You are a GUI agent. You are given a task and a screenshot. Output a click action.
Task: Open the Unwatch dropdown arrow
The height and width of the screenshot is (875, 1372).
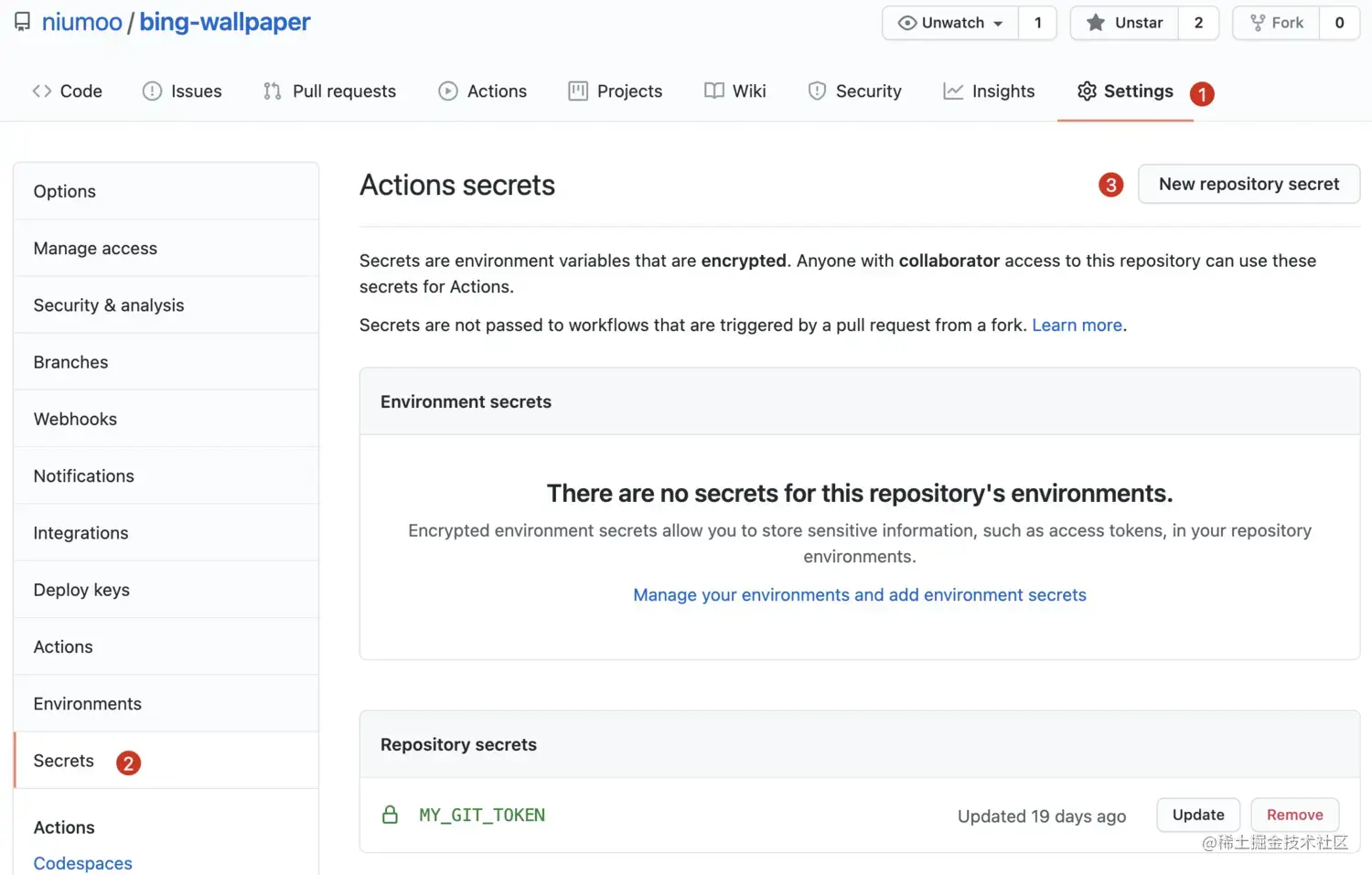(x=998, y=24)
